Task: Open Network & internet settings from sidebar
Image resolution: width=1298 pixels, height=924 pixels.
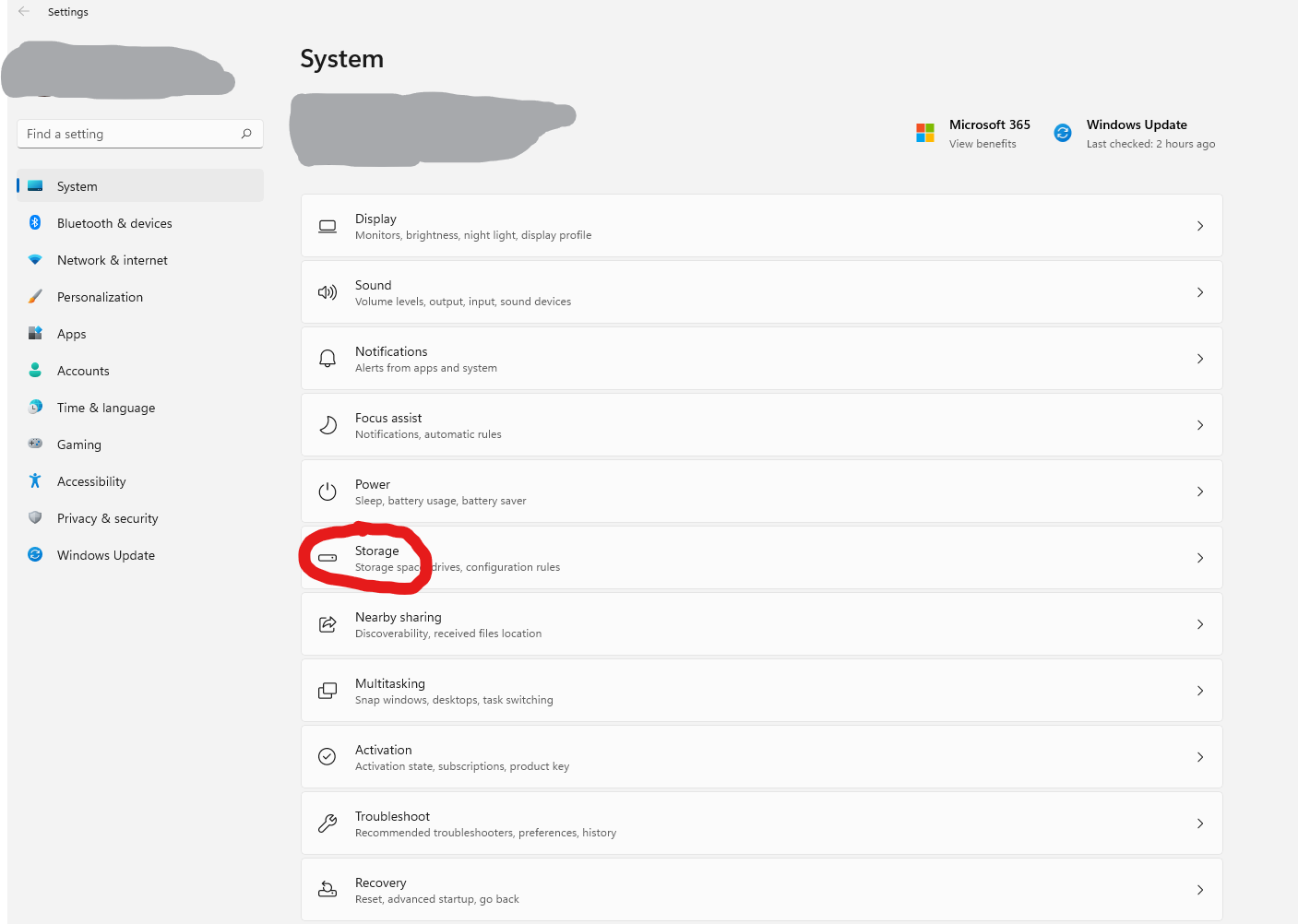Action: tap(112, 259)
